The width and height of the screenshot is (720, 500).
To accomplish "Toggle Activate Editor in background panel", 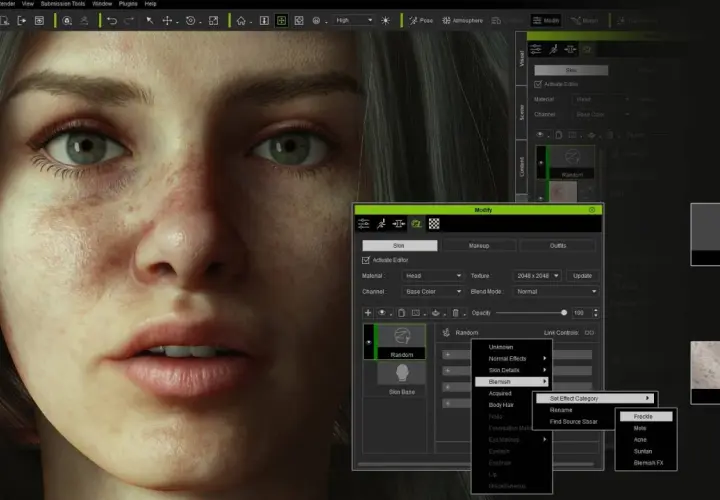I will pos(538,84).
